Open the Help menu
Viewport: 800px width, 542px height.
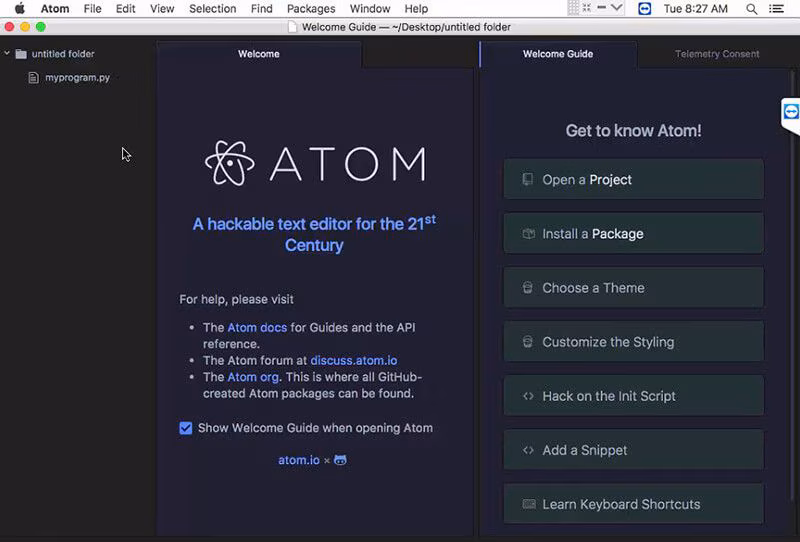coord(416,9)
